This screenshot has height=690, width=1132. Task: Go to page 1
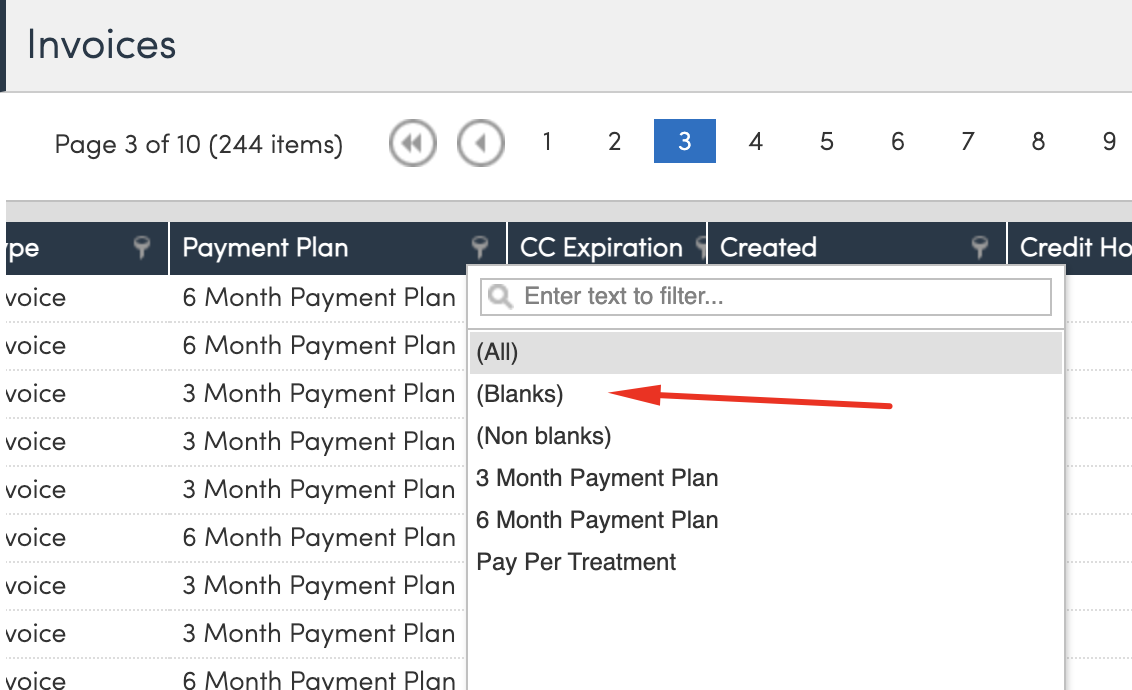point(547,142)
